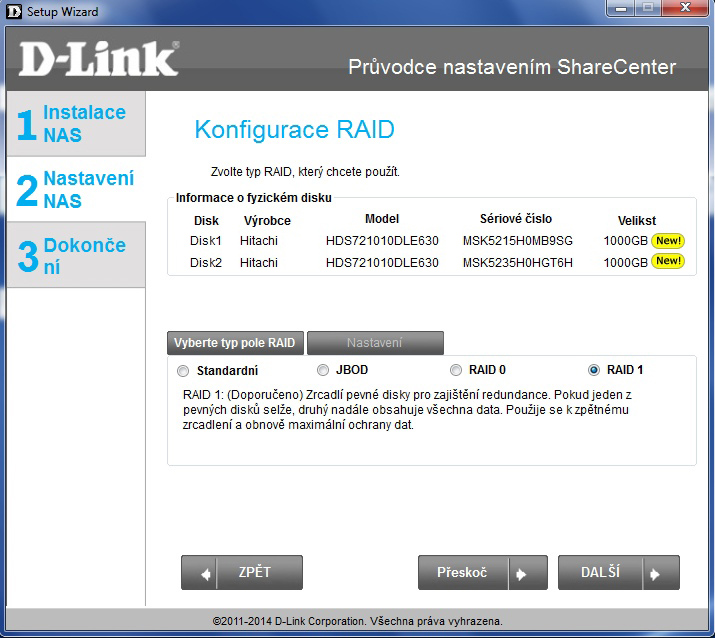Click the Přeskoč skip button
The width and height of the screenshot is (715, 638).
pyautogui.click(x=483, y=572)
